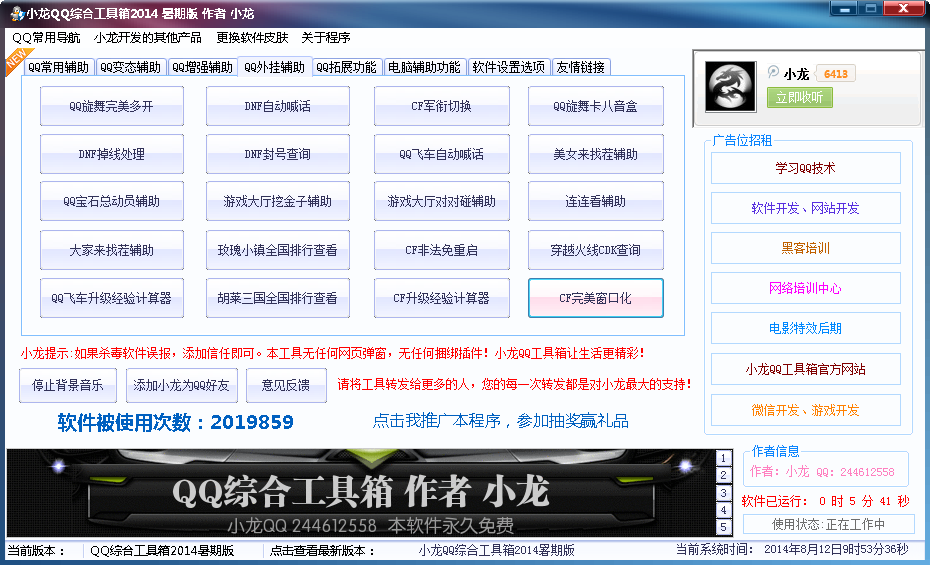Switch to the 电脑辅助功能 tab
Viewport: 930px width, 565px height.
(424, 68)
